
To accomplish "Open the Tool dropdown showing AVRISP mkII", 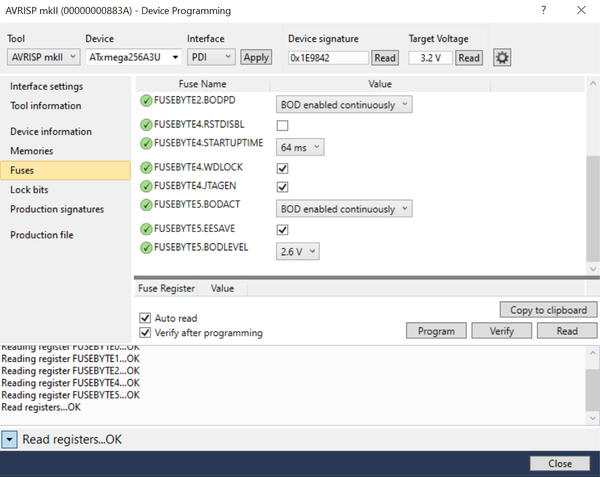I will click(44, 57).
